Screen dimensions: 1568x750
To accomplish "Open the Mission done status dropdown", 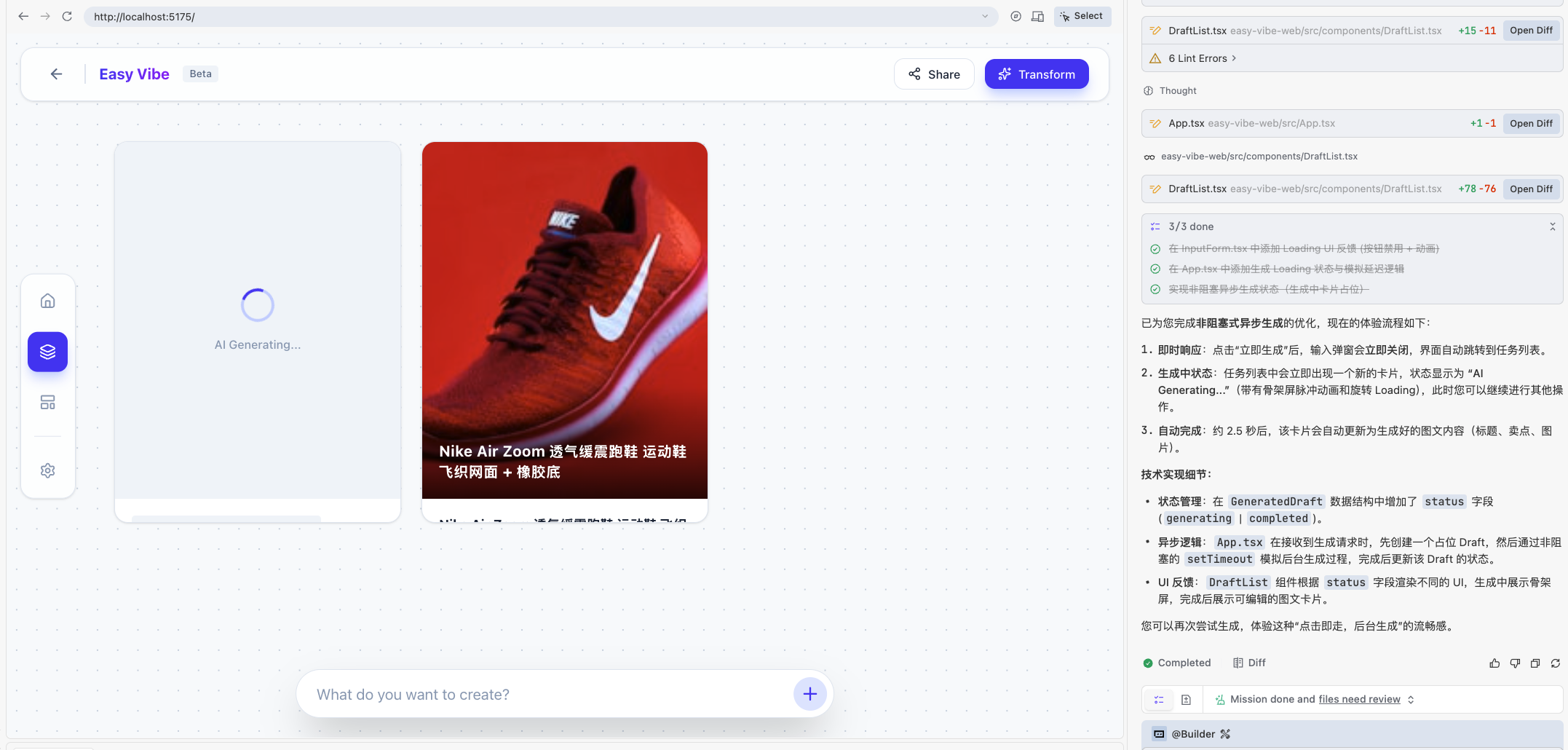I will (x=1411, y=700).
